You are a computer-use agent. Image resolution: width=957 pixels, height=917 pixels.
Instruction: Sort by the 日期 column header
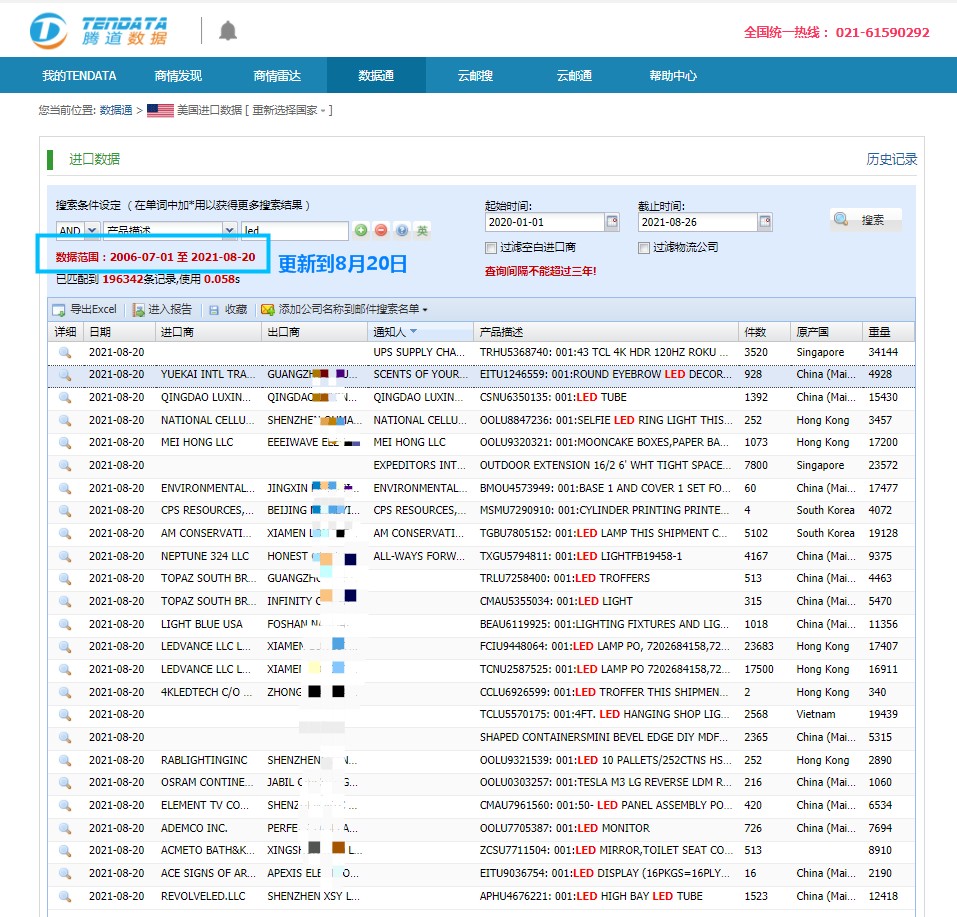pos(120,332)
